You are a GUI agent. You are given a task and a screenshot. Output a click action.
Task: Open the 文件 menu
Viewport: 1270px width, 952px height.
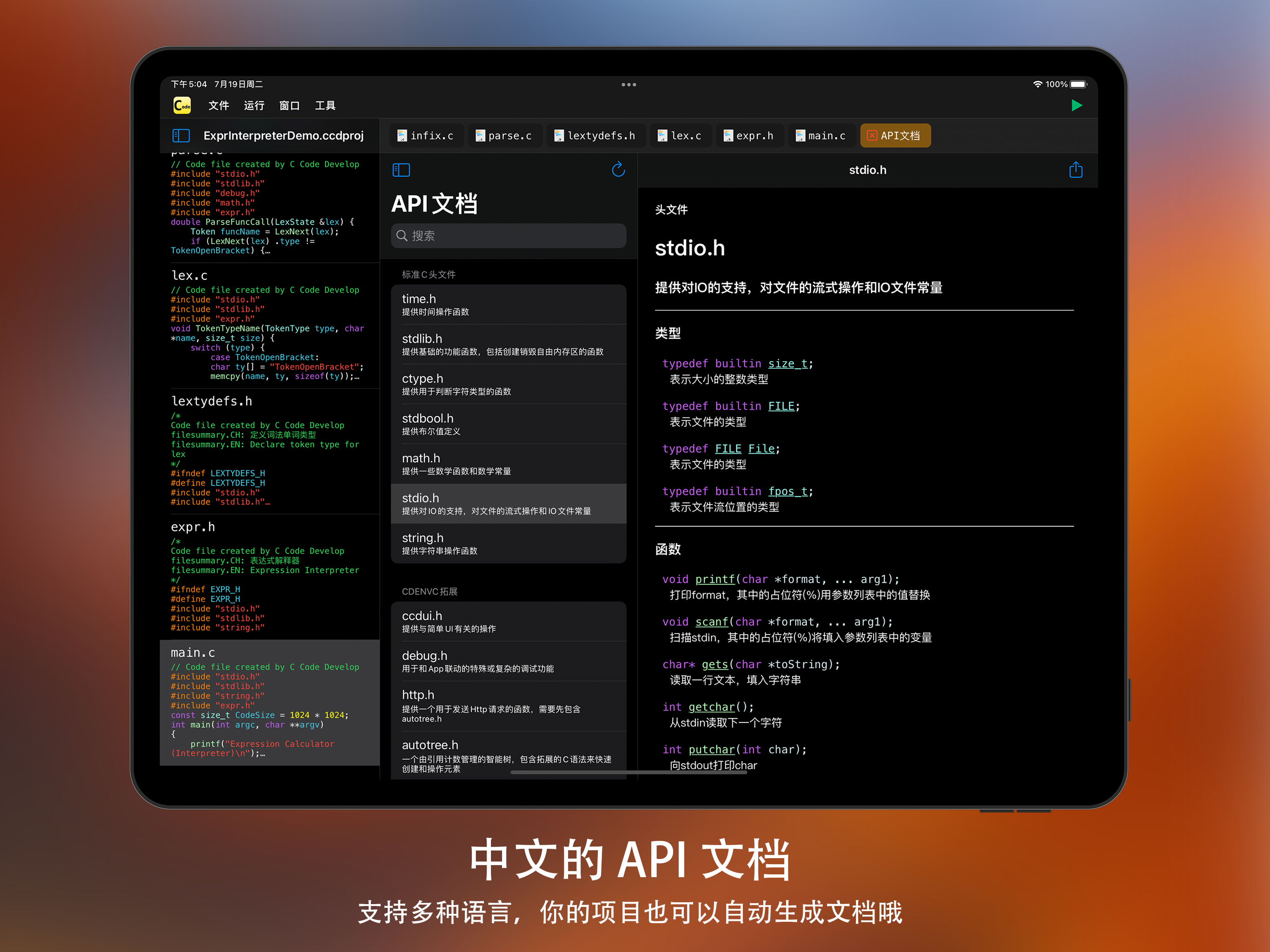click(218, 106)
